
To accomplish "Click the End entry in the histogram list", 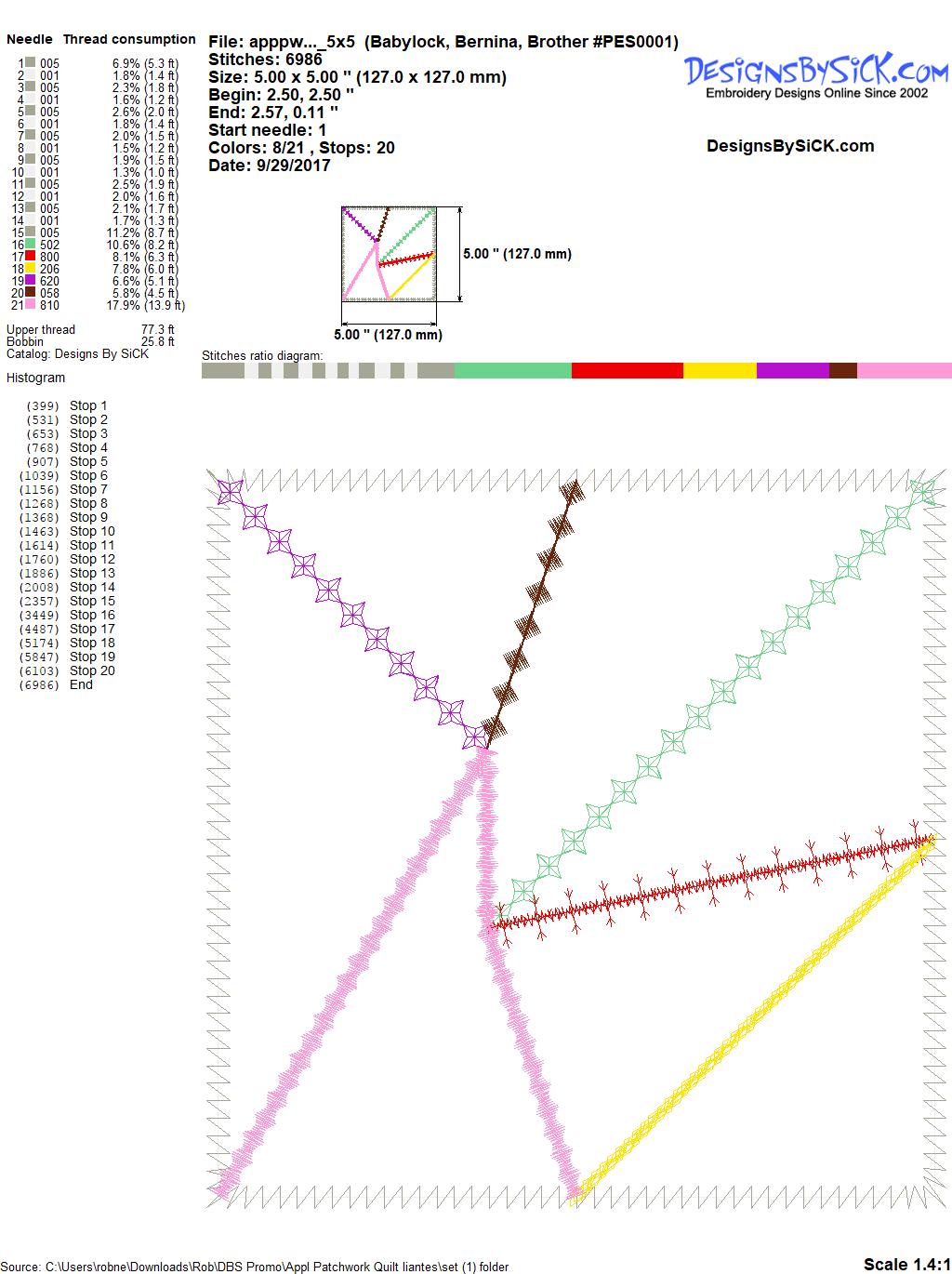I will 81,684.
